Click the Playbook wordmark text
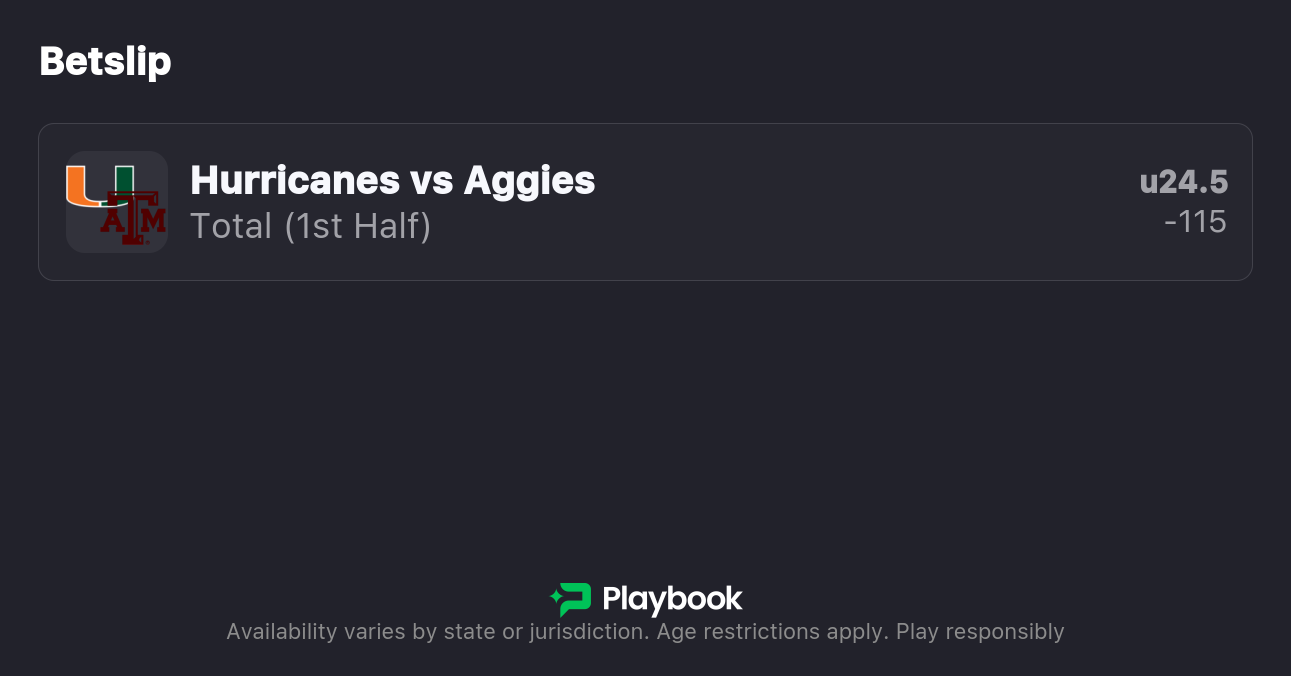The image size is (1291, 676). [x=672, y=599]
